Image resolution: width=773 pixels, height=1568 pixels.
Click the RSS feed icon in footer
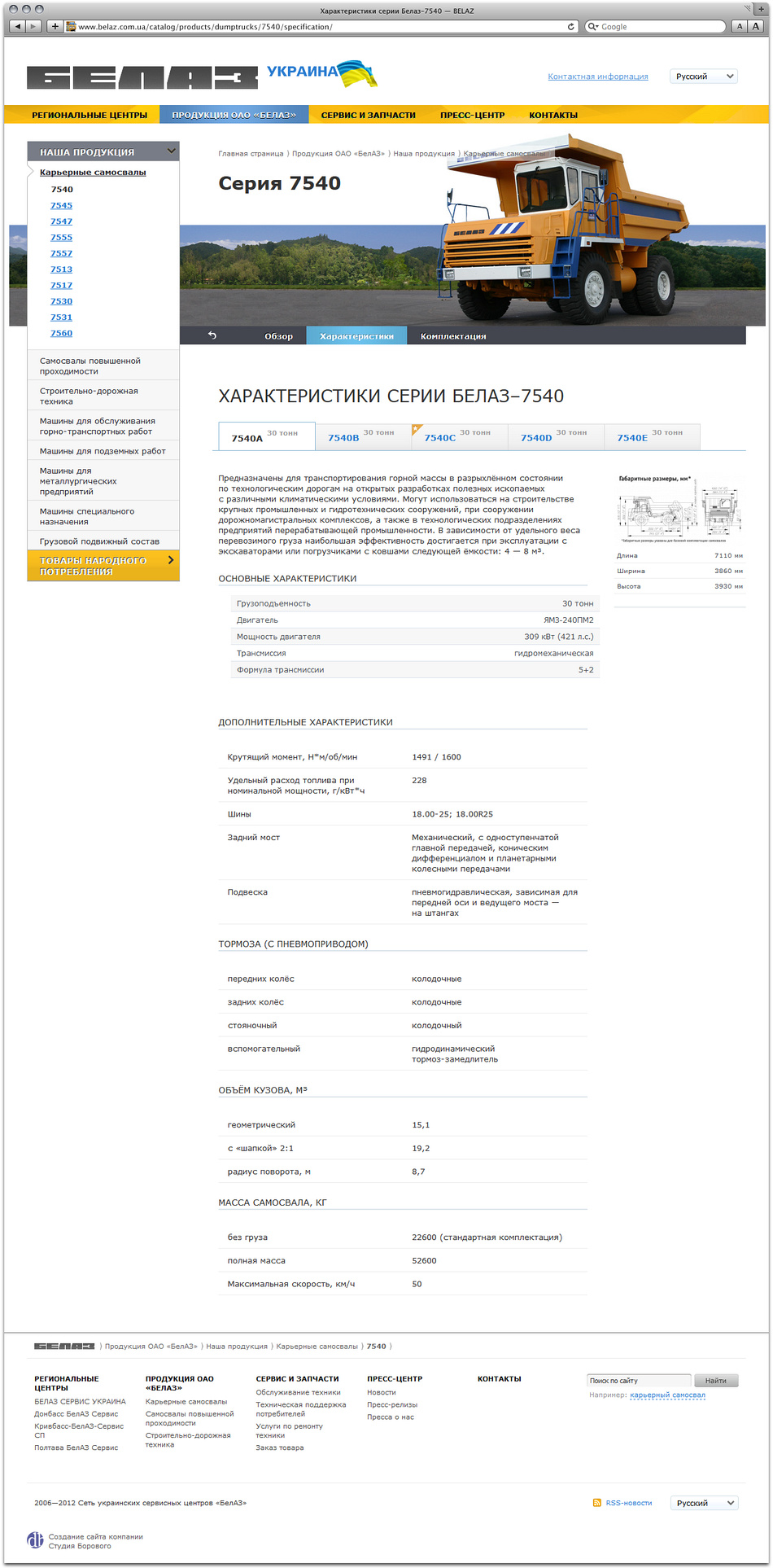point(597,1503)
